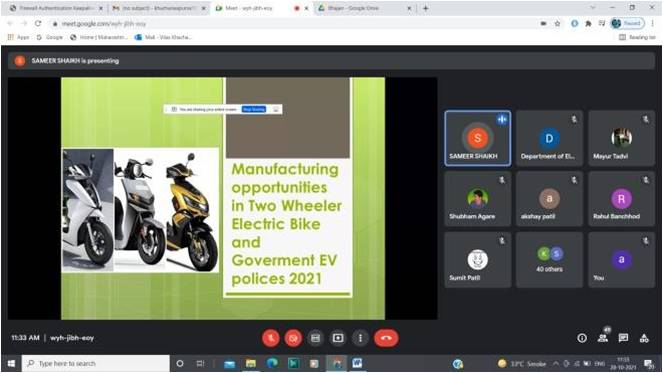This screenshot has width=663, height=373.
Task: Click the meet.google.com address bar
Action: tap(292, 24)
